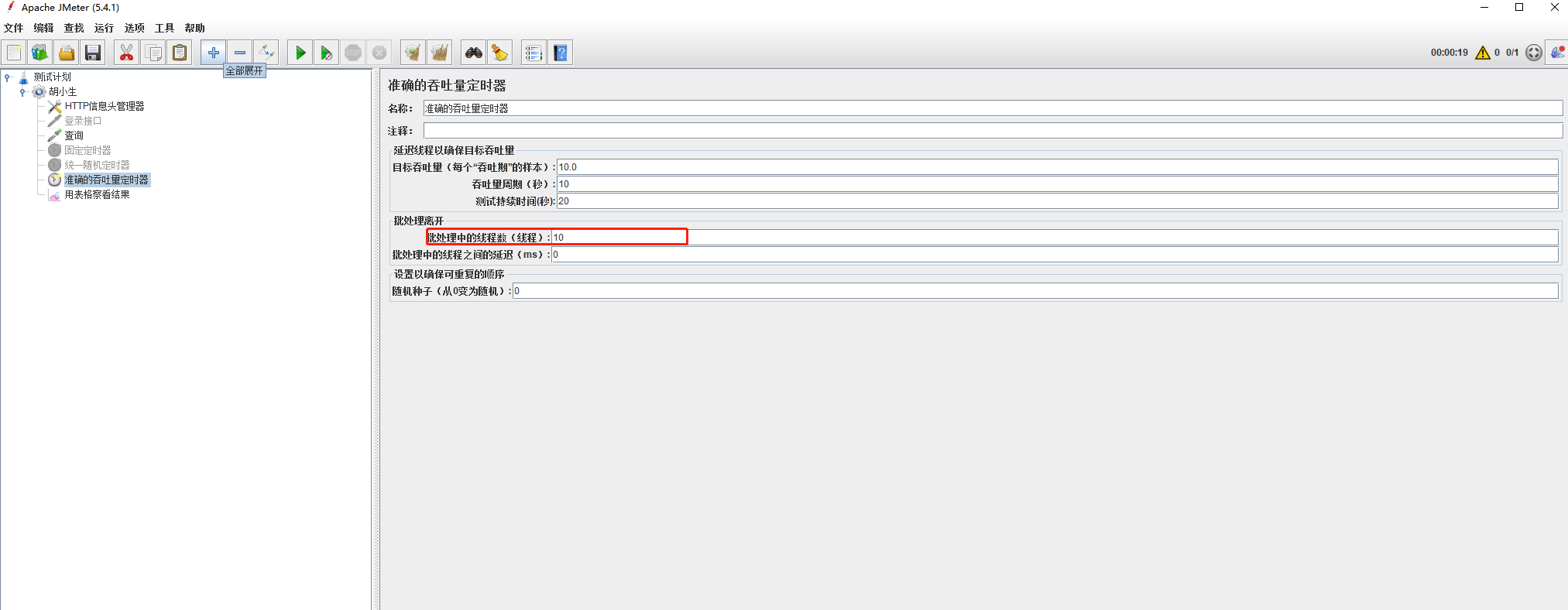The height and width of the screenshot is (610, 1568).
Task: Save the test plan via floppy icon
Action: coord(93,53)
